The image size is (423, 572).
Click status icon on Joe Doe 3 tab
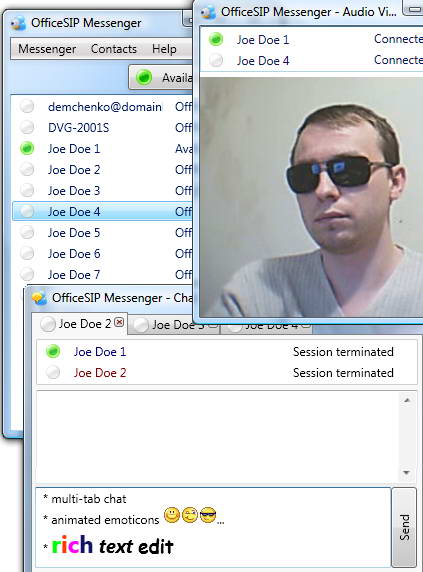(141, 325)
